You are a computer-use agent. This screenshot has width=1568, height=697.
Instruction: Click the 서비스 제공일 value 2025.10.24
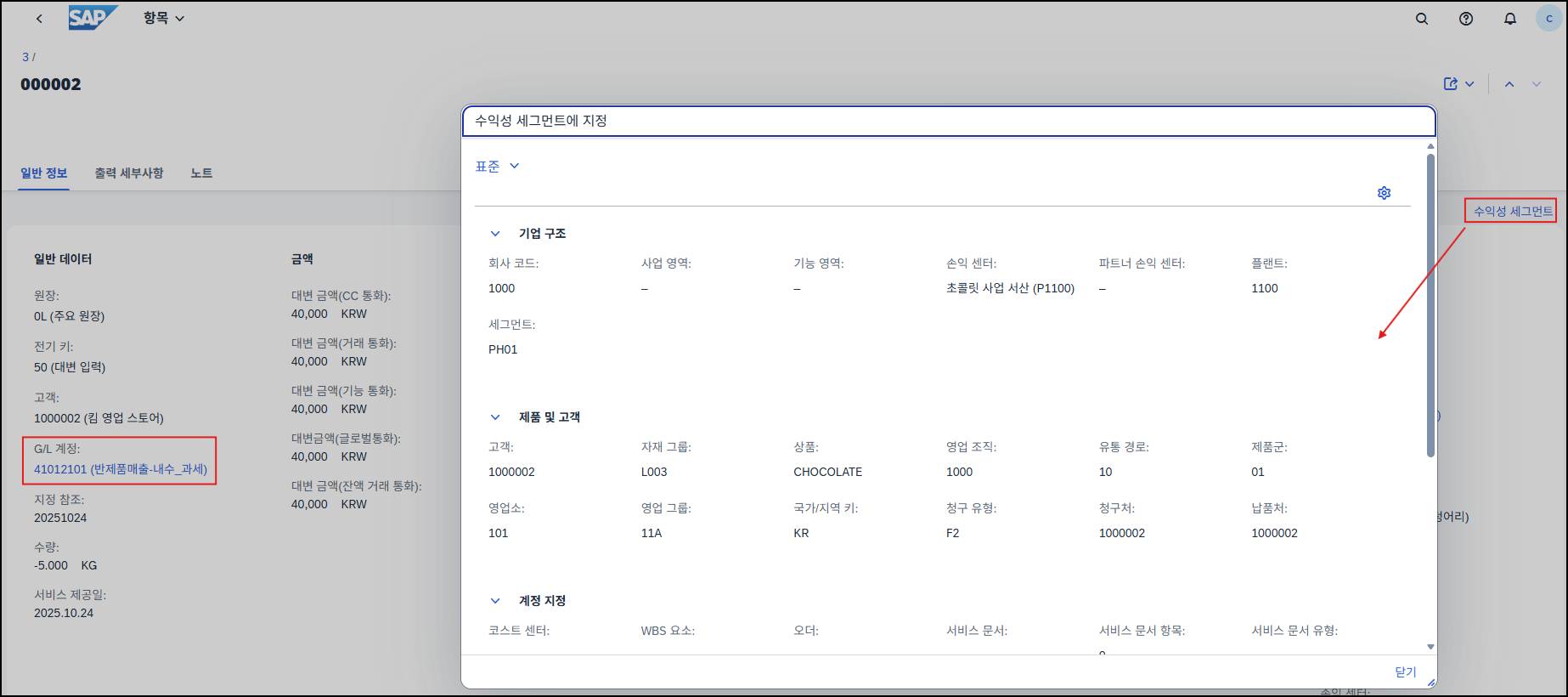(x=64, y=613)
